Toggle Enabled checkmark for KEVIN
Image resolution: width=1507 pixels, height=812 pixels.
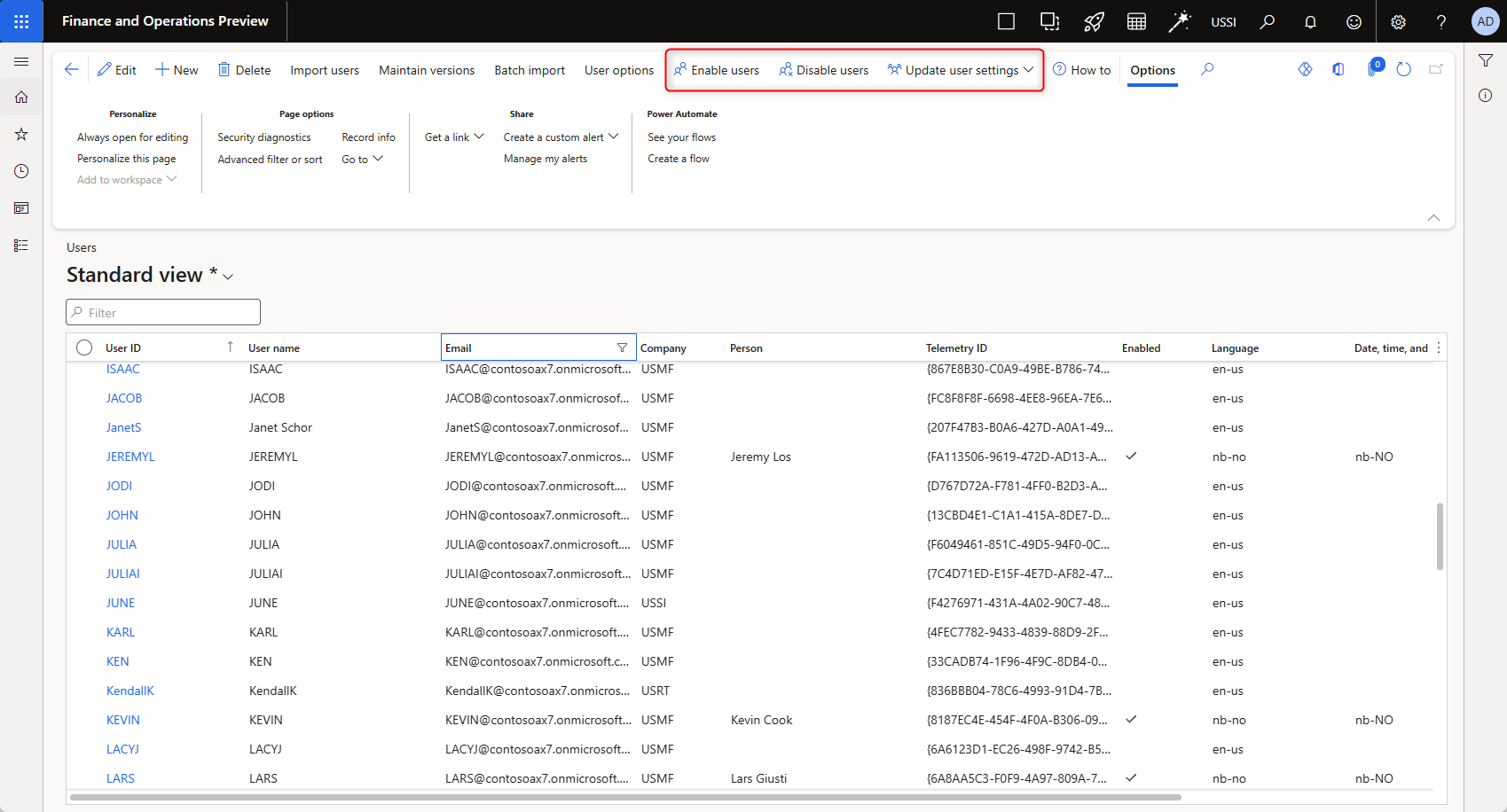pyautogui.click(x=1131, y=720)
